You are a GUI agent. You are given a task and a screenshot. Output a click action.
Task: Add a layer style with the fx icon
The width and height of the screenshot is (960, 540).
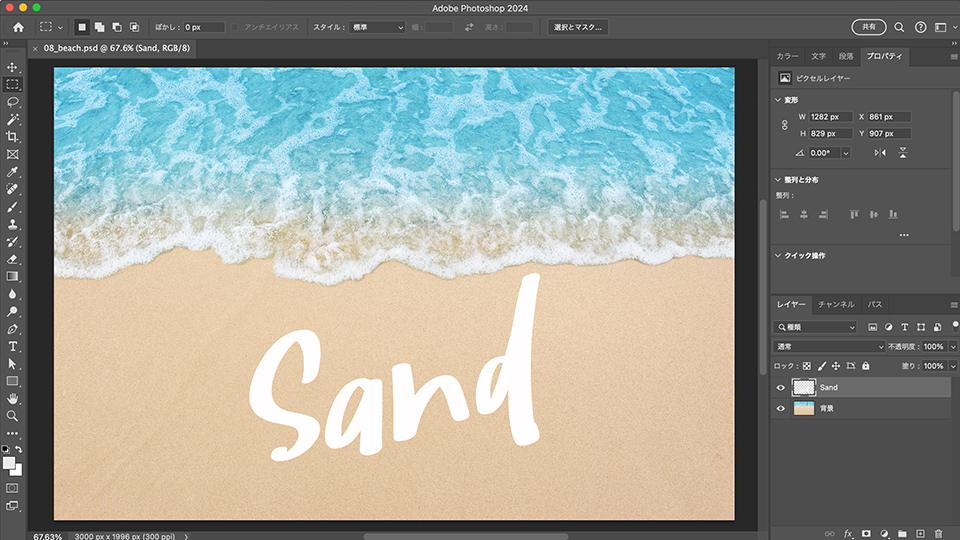(848, 534)
